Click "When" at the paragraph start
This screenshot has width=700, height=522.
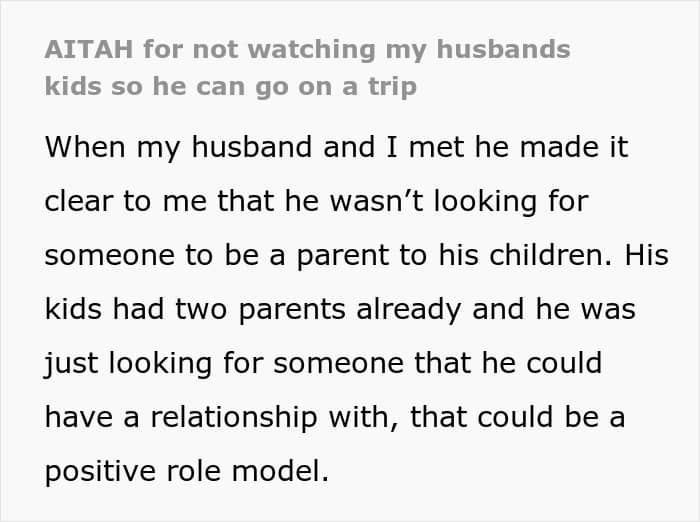coord(84,147)
